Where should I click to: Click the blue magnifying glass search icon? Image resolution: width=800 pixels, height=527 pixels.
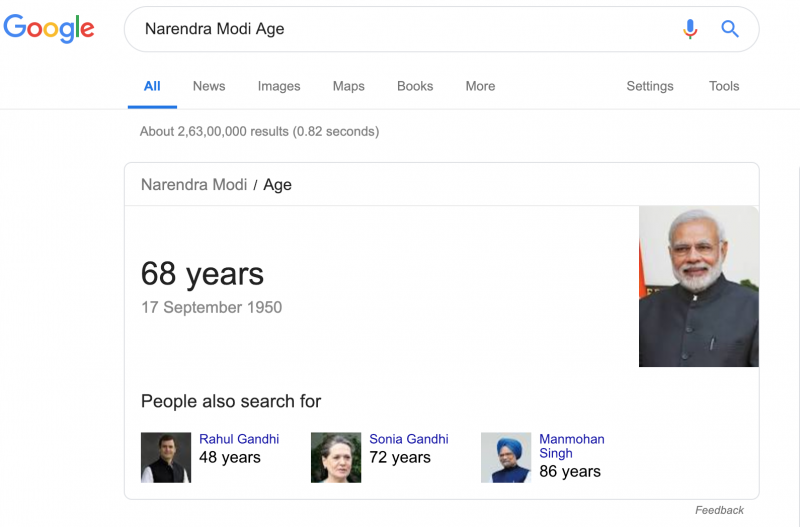tap(730, 29)
